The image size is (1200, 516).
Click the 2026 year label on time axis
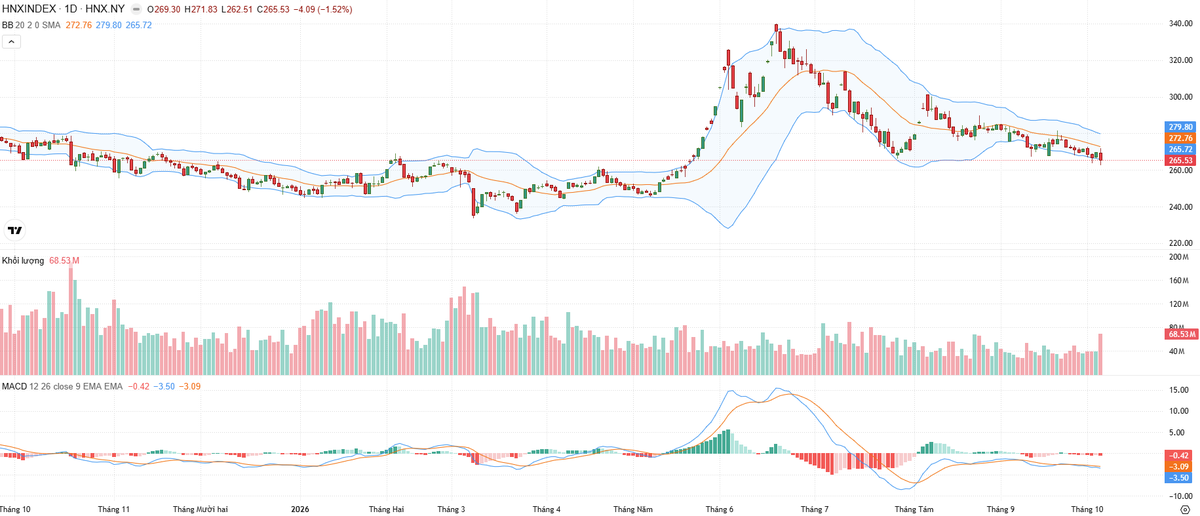pyautogui.click(x=301, y=509)
